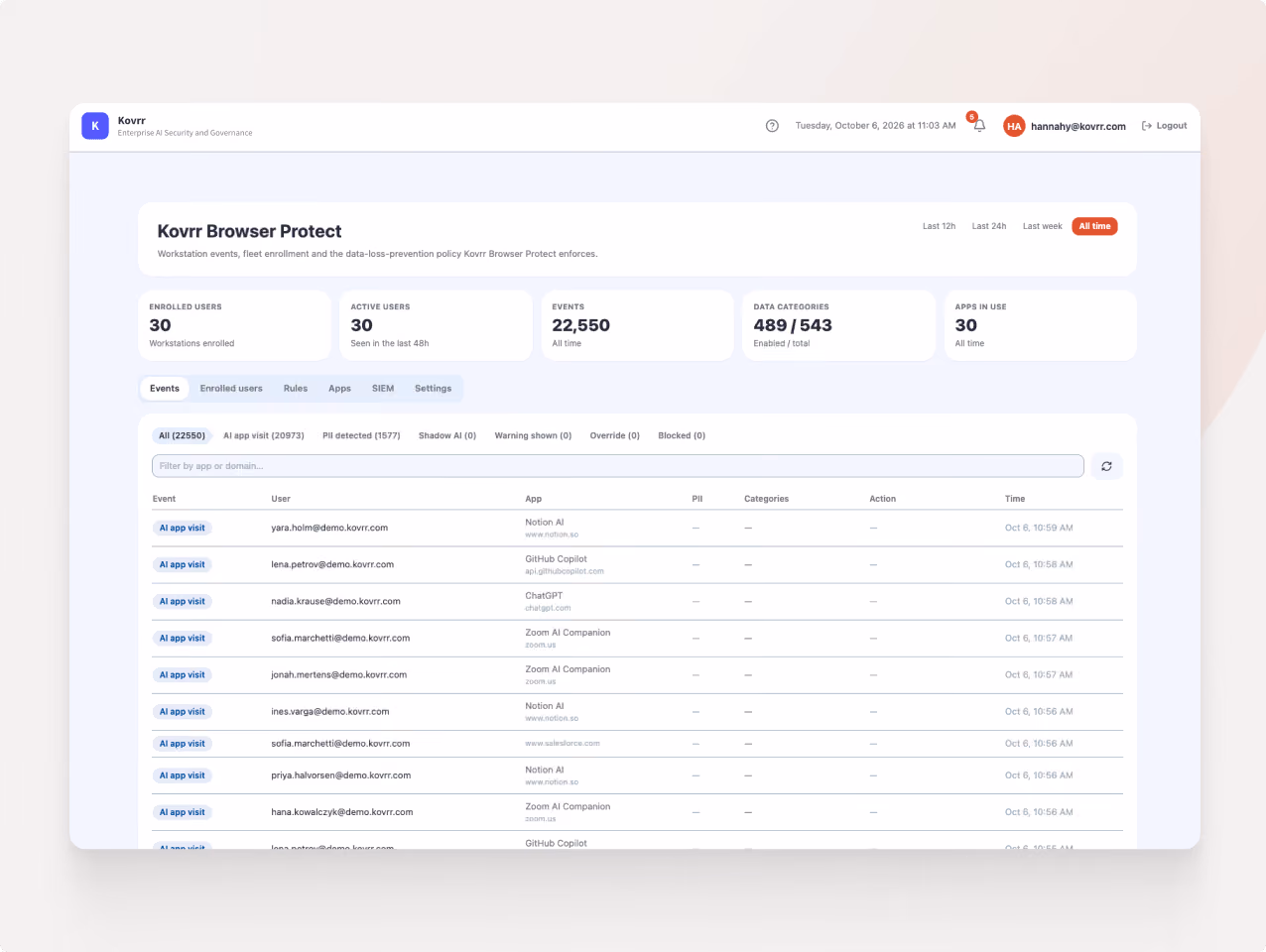This screenshot has width=1266, height=952.
Task: Open the notifications bell
Action: click(x=979, y=126)
